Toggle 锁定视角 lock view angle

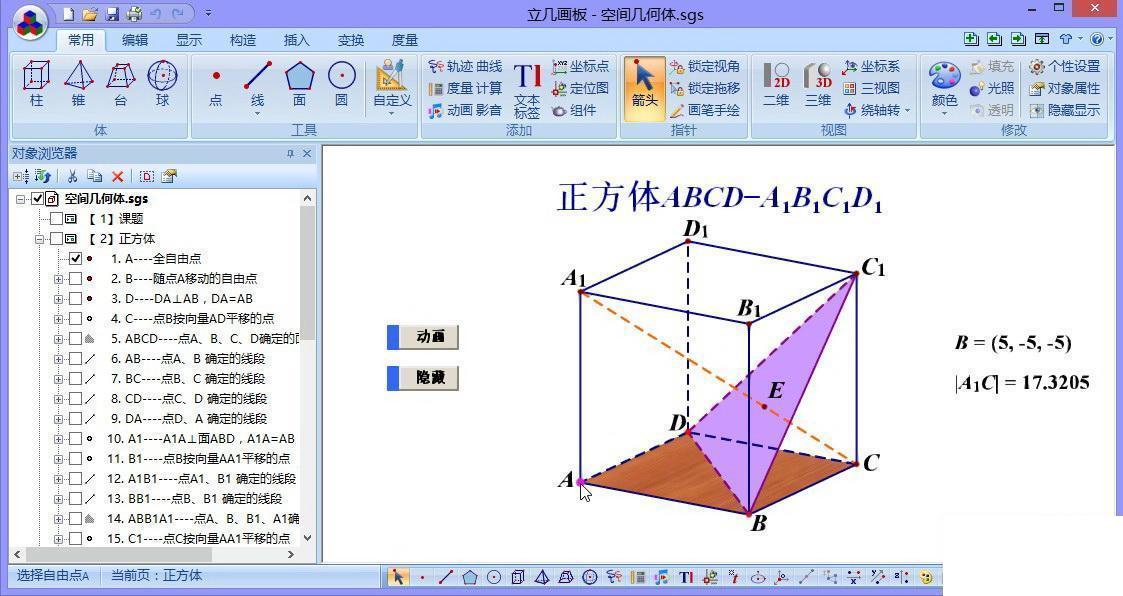pyautogui.click(x=705, y=67)
